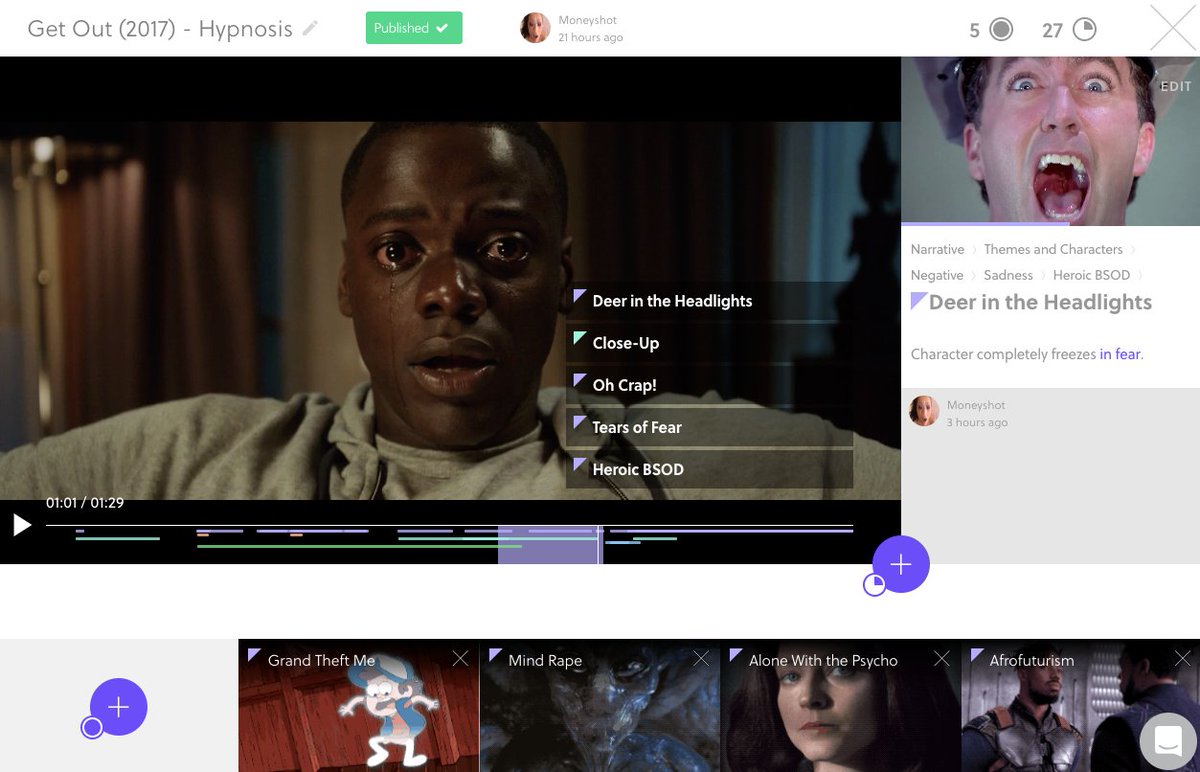Toggle the Published status button
The height and width of the screenshot is (772, 1200).
(412, 28)
